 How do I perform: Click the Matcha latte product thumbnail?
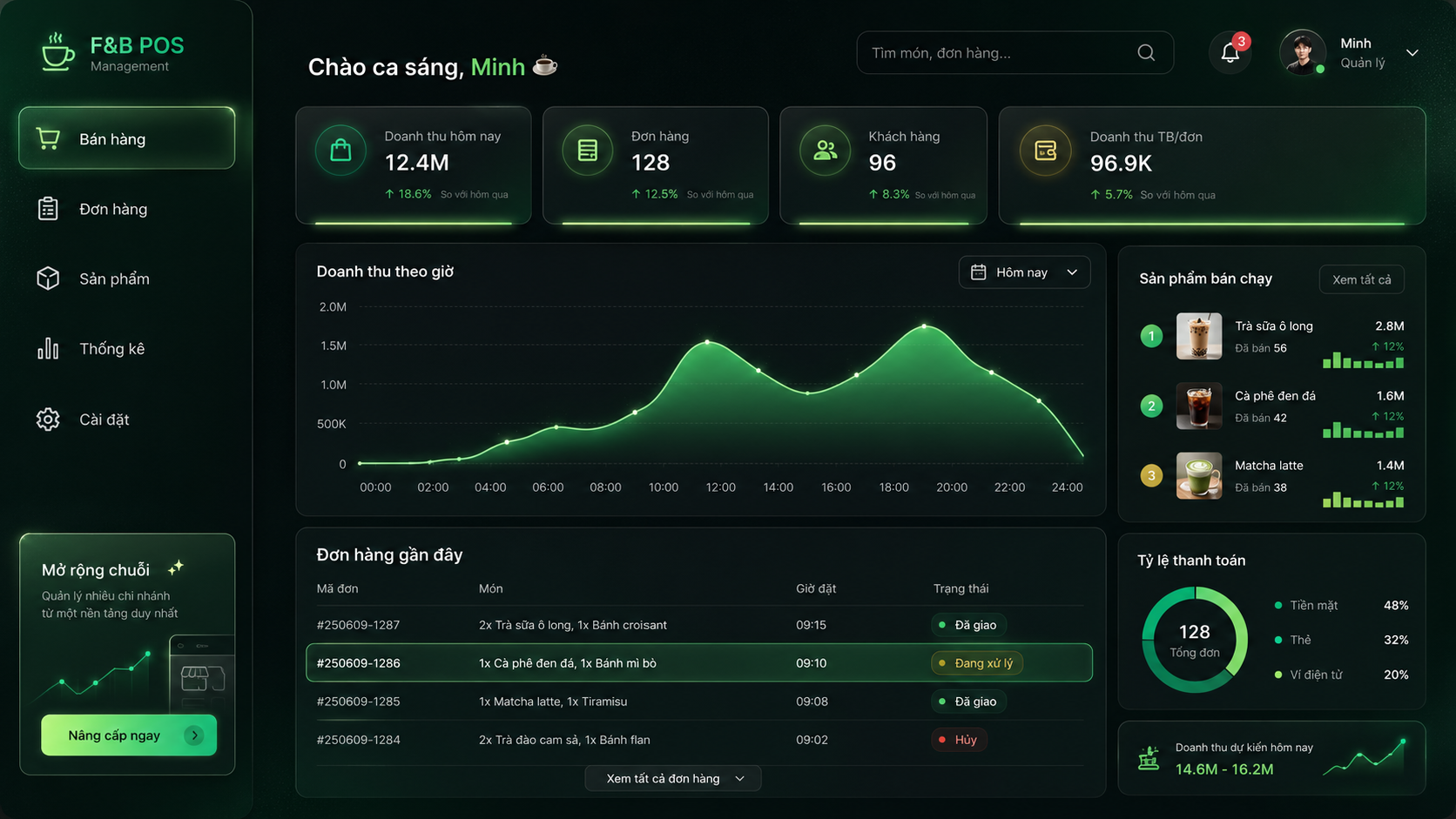(1199, 475)
